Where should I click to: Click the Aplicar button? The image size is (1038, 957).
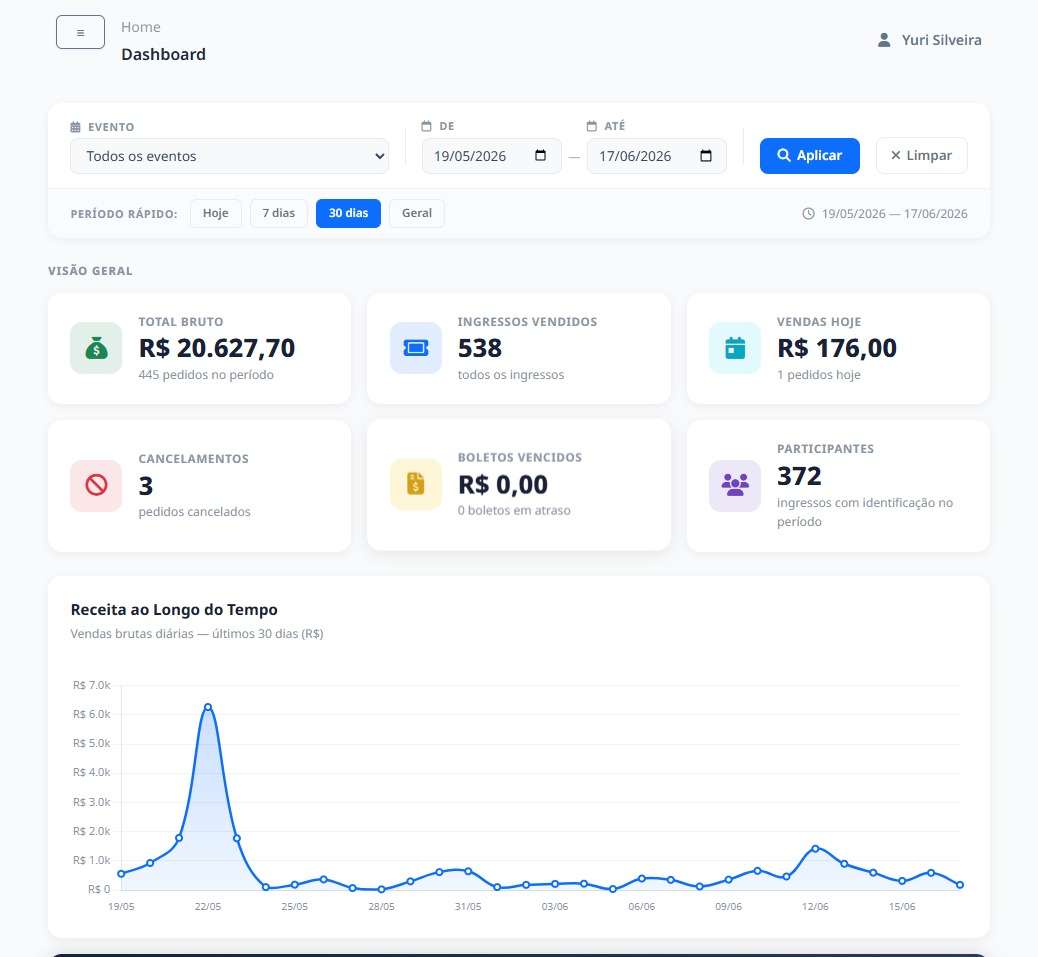tap(810, 156)
